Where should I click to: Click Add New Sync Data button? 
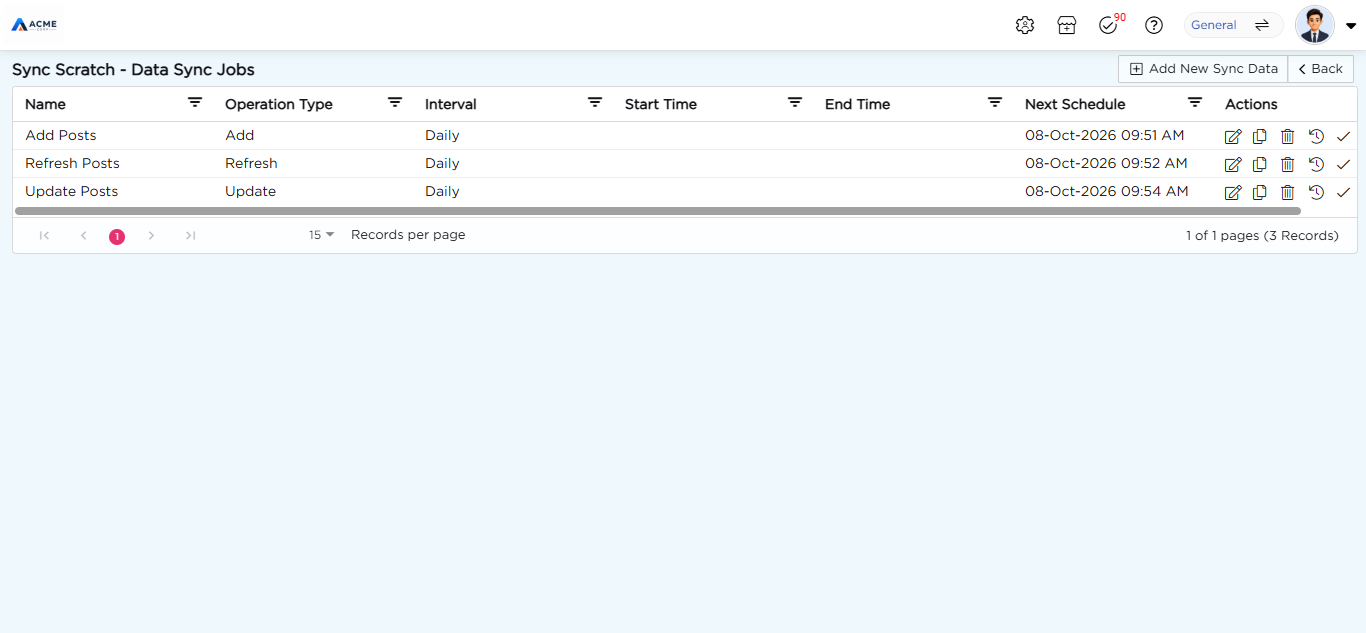pyautogui.click(x=1203, y=69)
